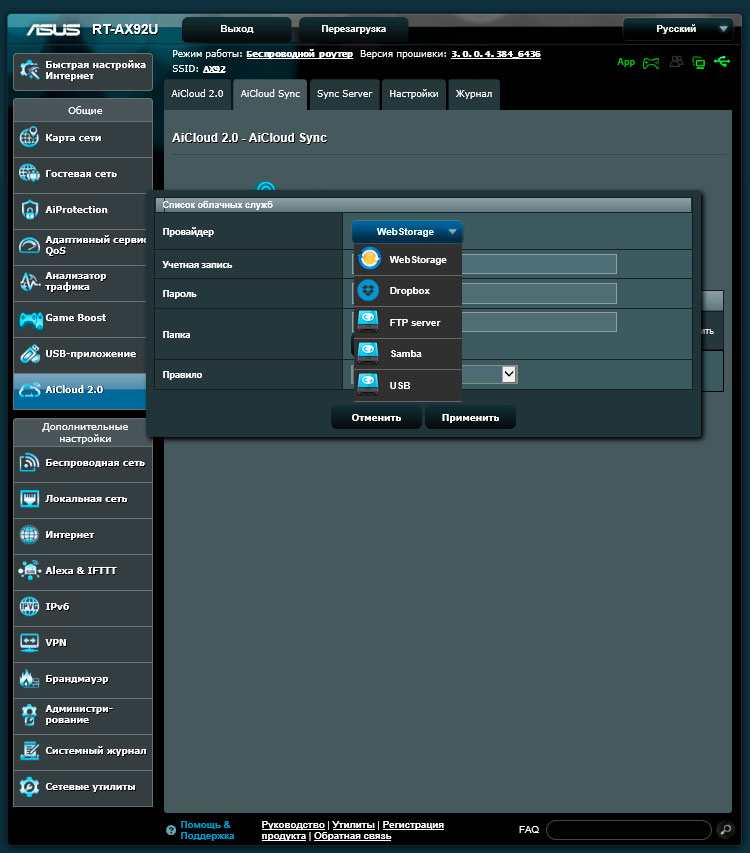The height and width of the screenshot is (853, 750).
Task: Click the Guest Network icon
Action: click(x=29, y=174)
